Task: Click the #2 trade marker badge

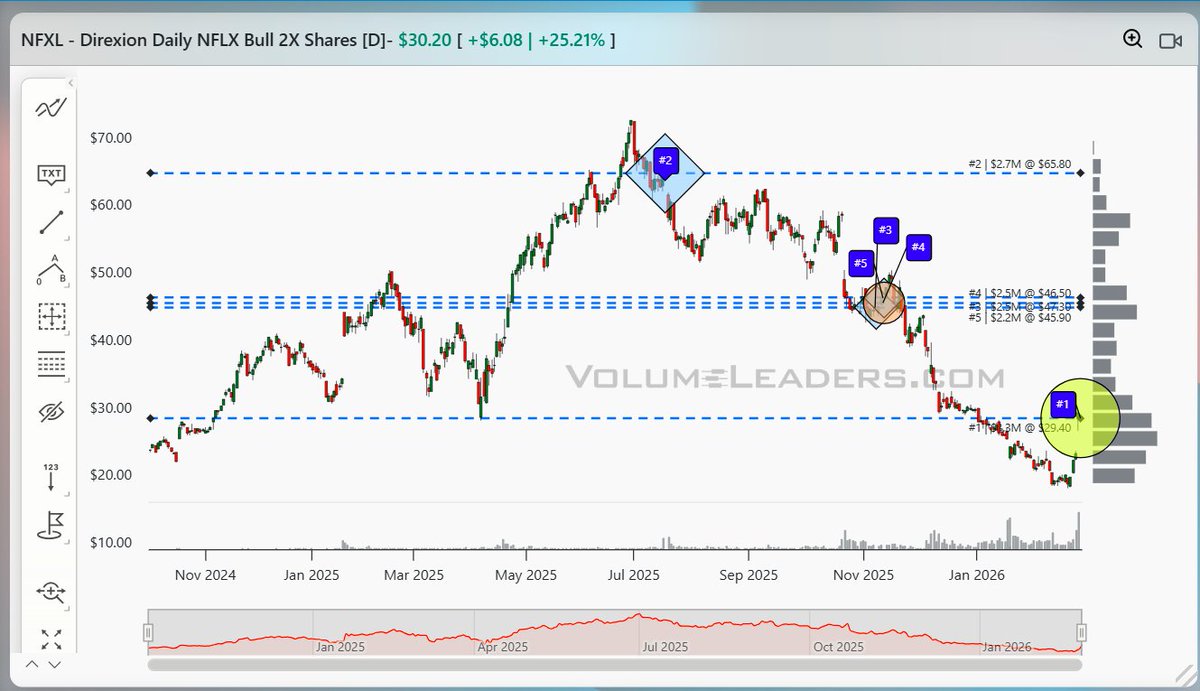Action: [x=667, y=160]
